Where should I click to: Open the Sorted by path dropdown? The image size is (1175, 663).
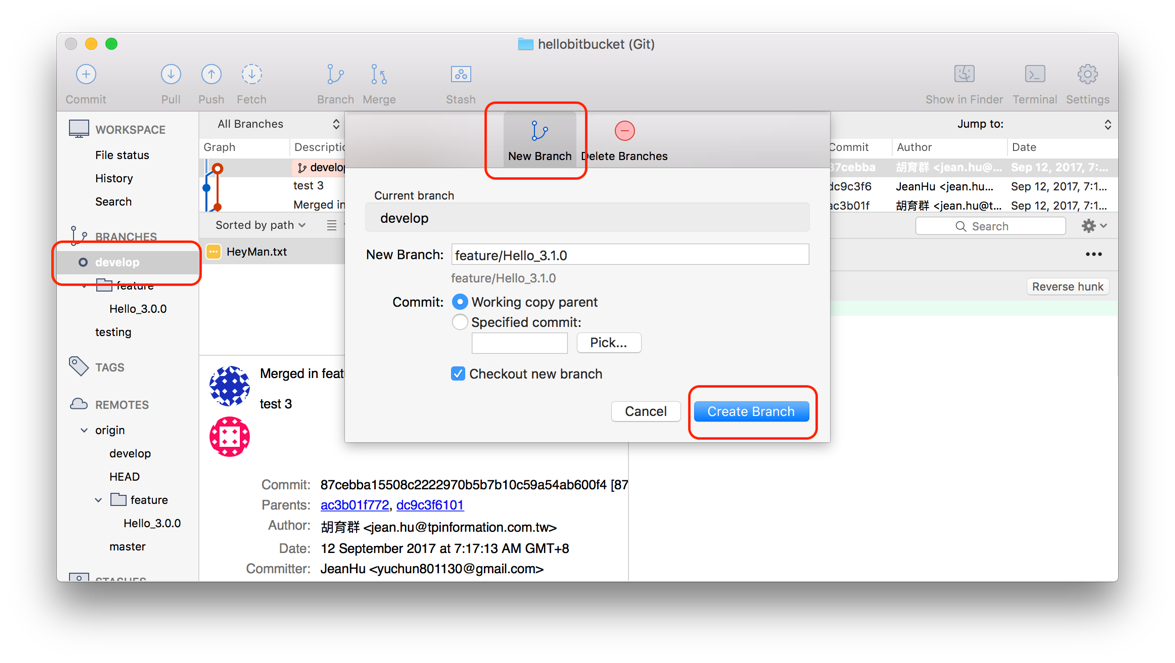pos(260,225)
